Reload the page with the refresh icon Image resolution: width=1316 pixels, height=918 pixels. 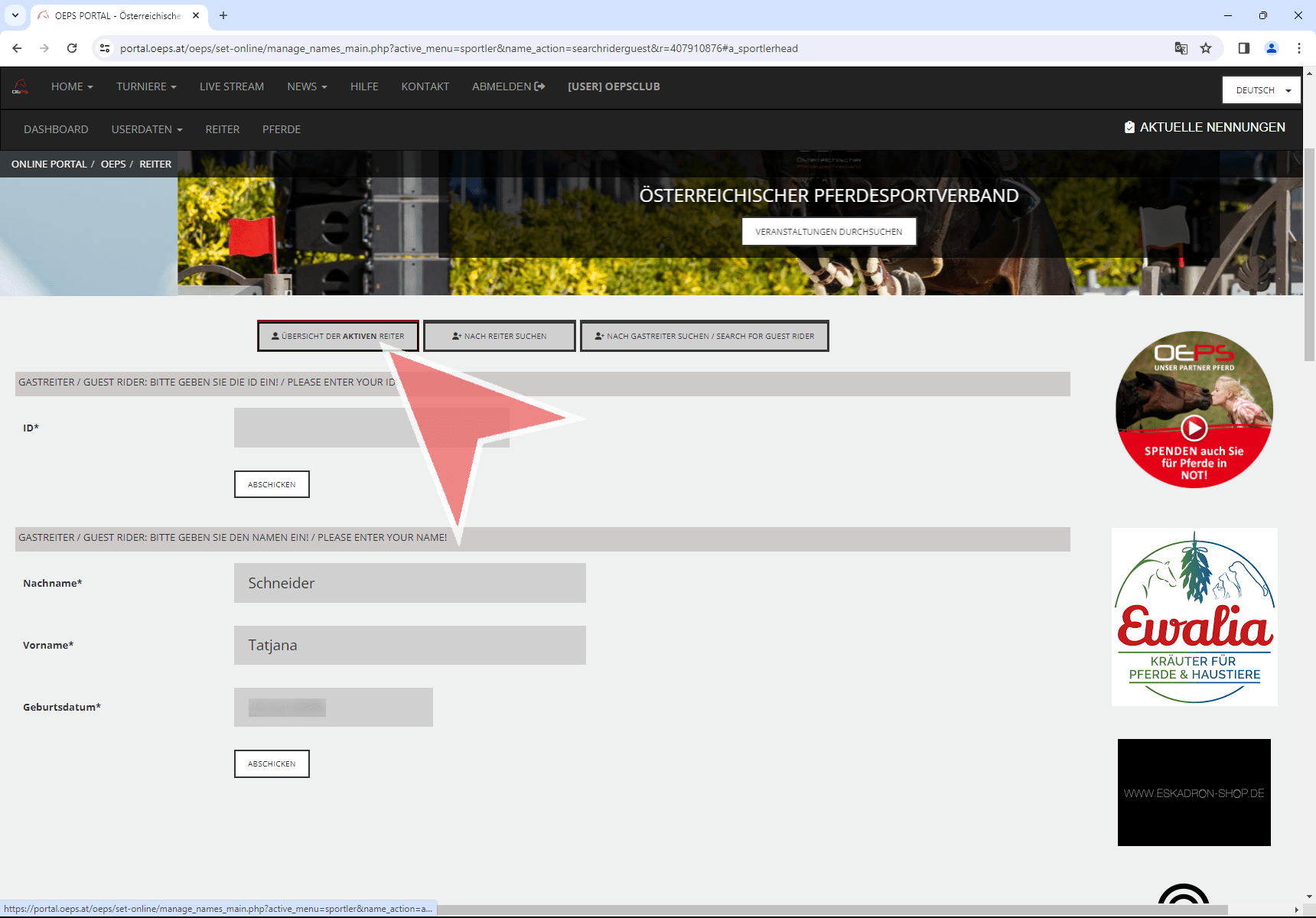pyautogui.click(x=72, y=48)
